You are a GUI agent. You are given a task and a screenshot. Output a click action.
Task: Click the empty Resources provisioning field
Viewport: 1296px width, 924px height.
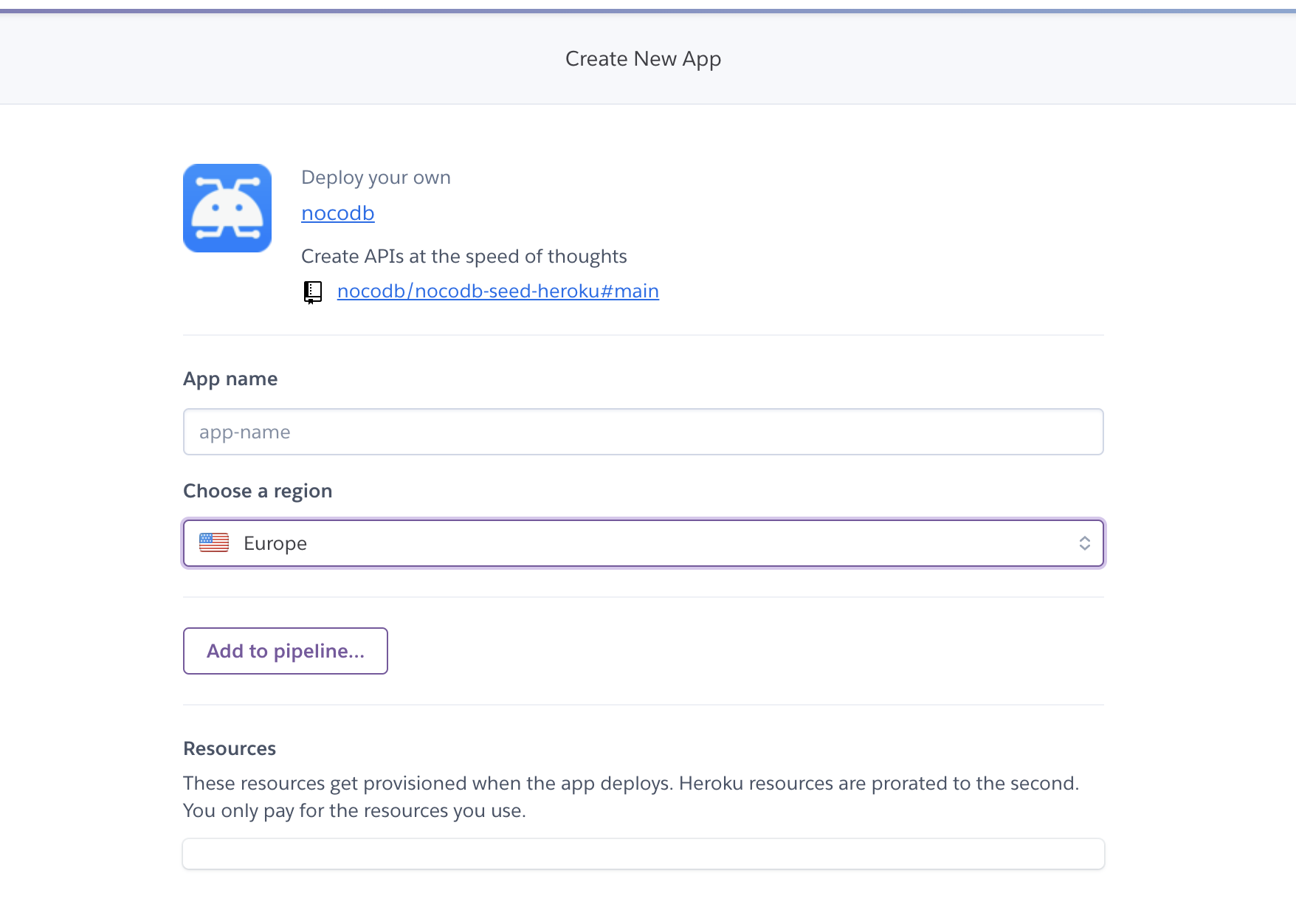(644, 853)
